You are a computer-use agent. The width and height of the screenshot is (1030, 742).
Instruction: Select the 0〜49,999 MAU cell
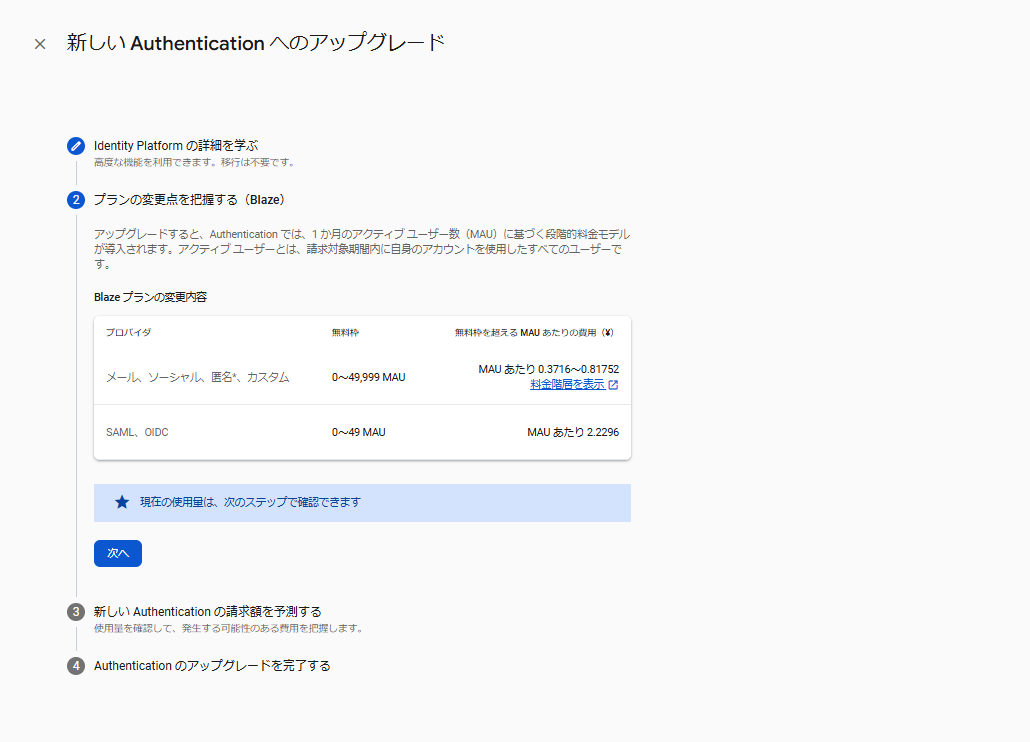click(x=369, y=377)
